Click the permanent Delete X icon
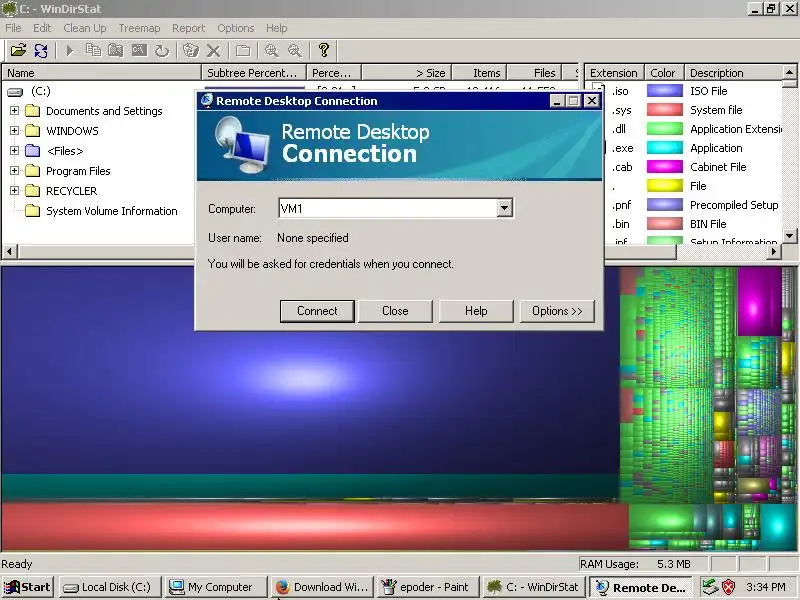The width and height of the screenshot is (800, 600). pos(214,50)
